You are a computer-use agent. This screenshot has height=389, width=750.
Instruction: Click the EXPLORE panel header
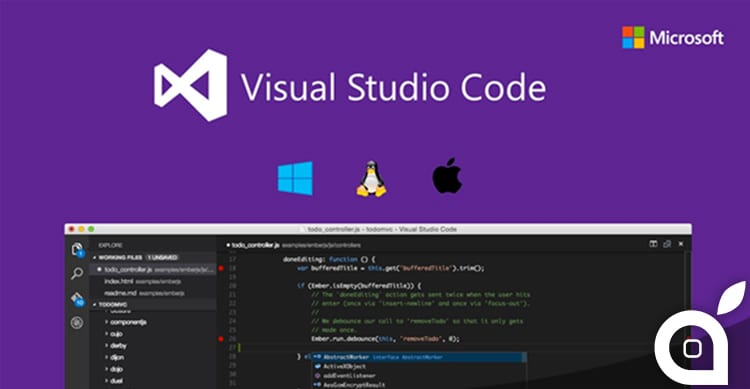(110, 245)
